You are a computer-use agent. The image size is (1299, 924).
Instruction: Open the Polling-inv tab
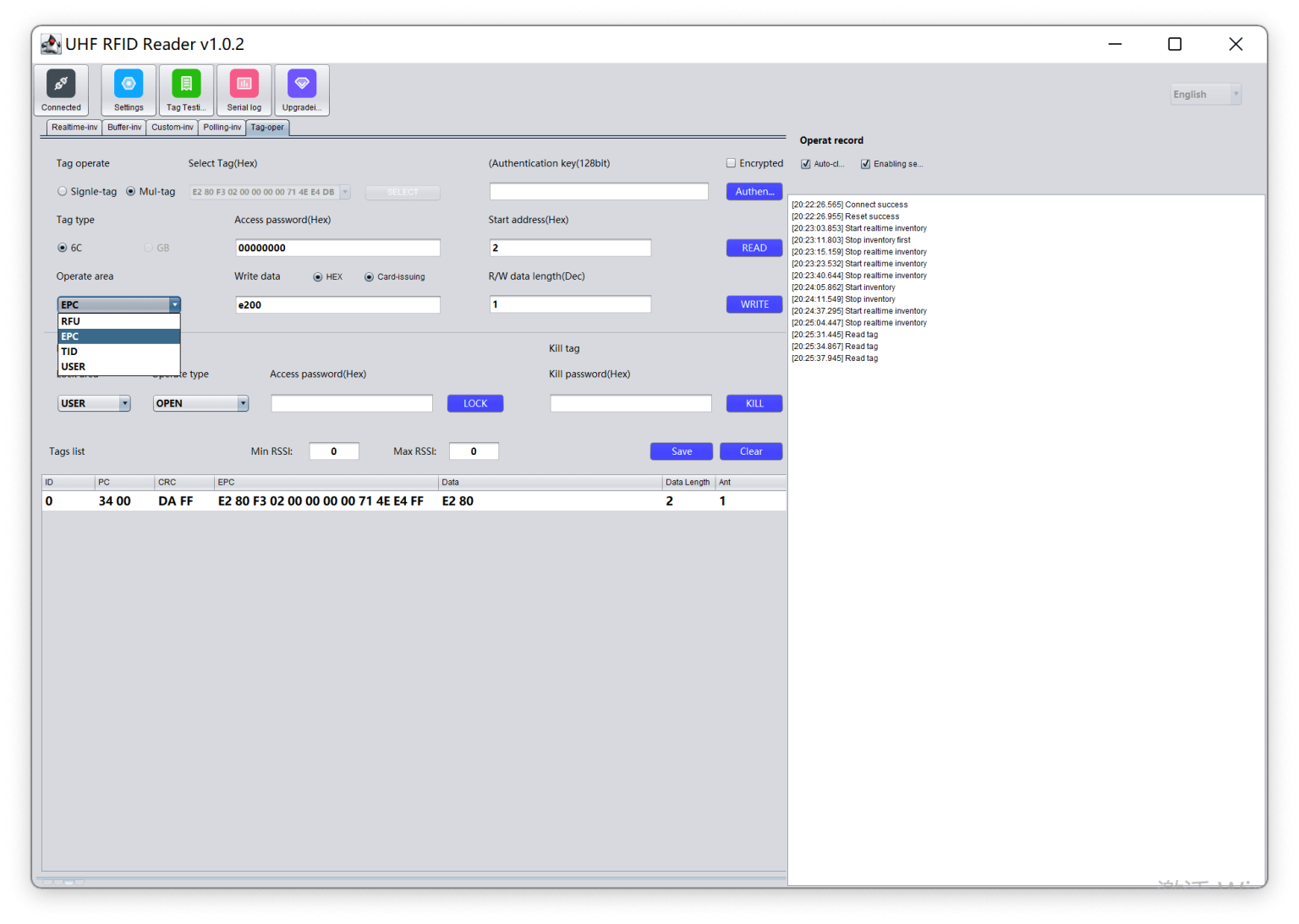tap(222, 127)
